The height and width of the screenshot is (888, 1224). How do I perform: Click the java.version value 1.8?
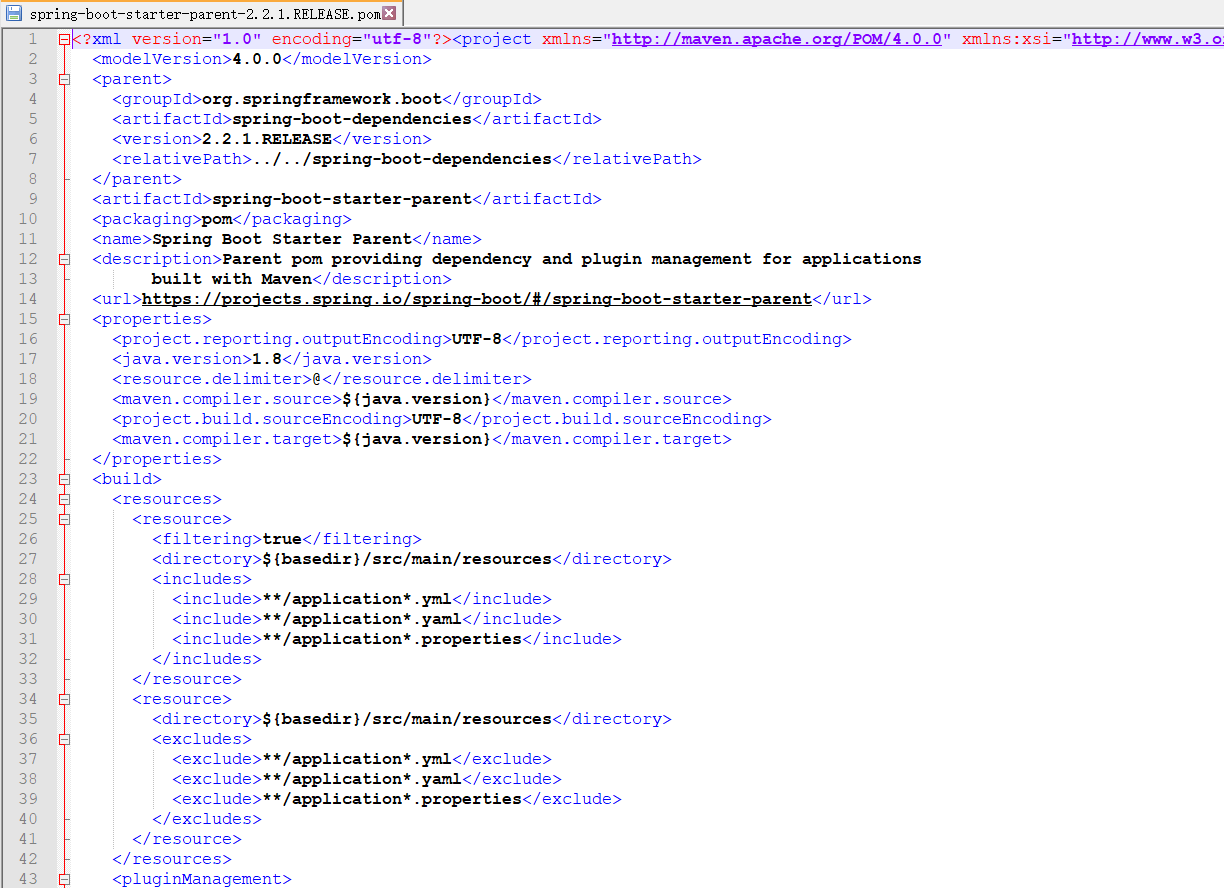point(267,359)
